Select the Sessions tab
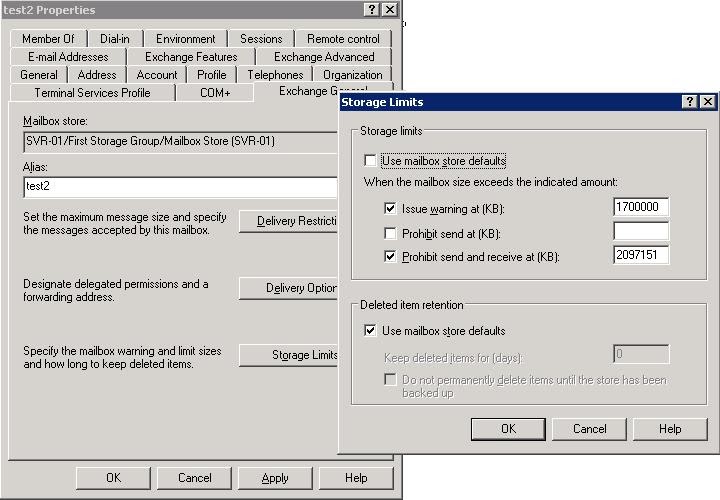Image resolution: width=720 pixels, height=500 pixels. pos(261,39)
